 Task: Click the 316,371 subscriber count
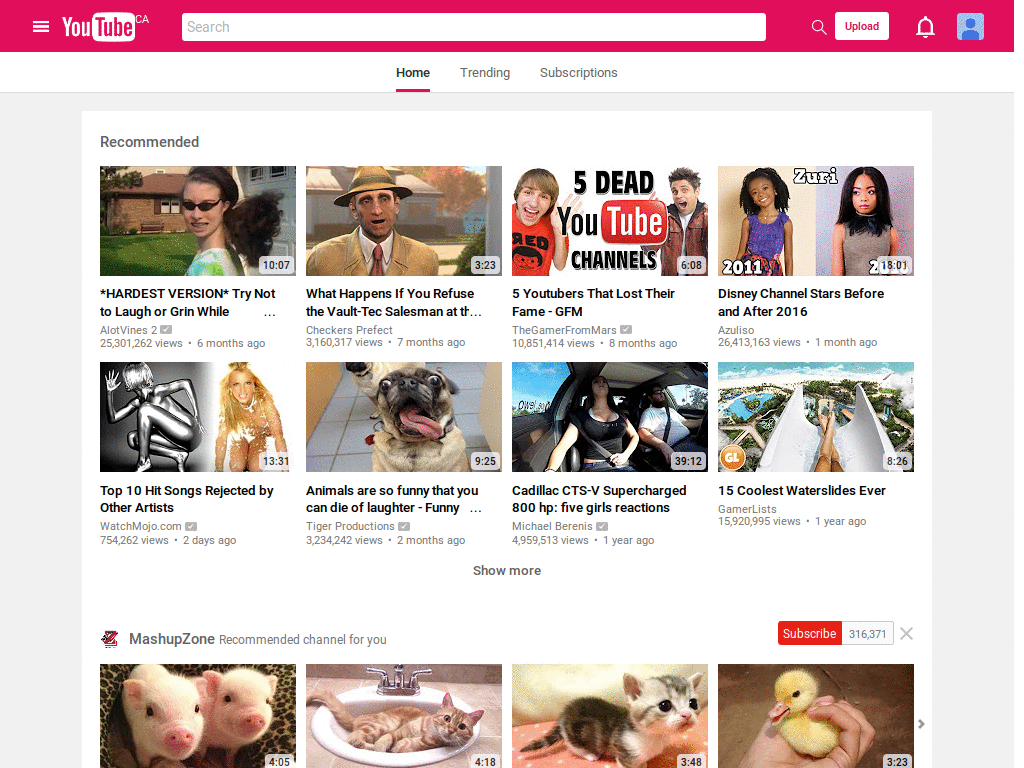[x=867, y=633]
